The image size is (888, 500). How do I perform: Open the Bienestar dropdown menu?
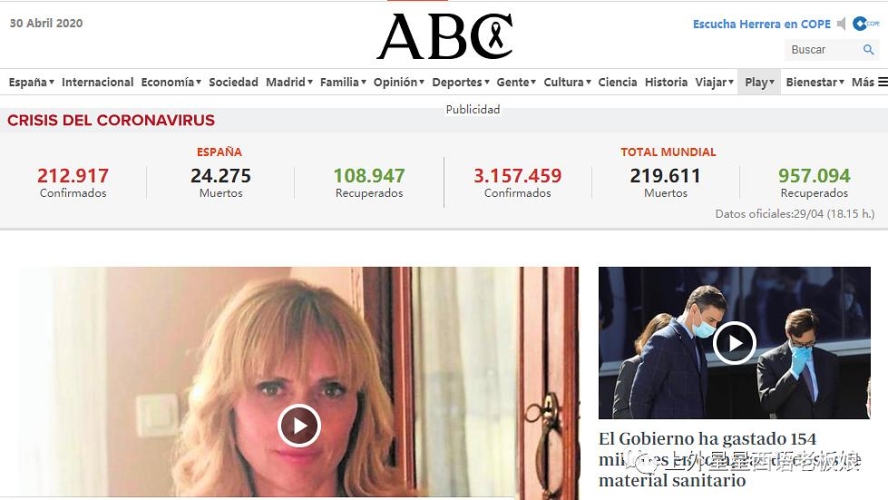(815, 82)
